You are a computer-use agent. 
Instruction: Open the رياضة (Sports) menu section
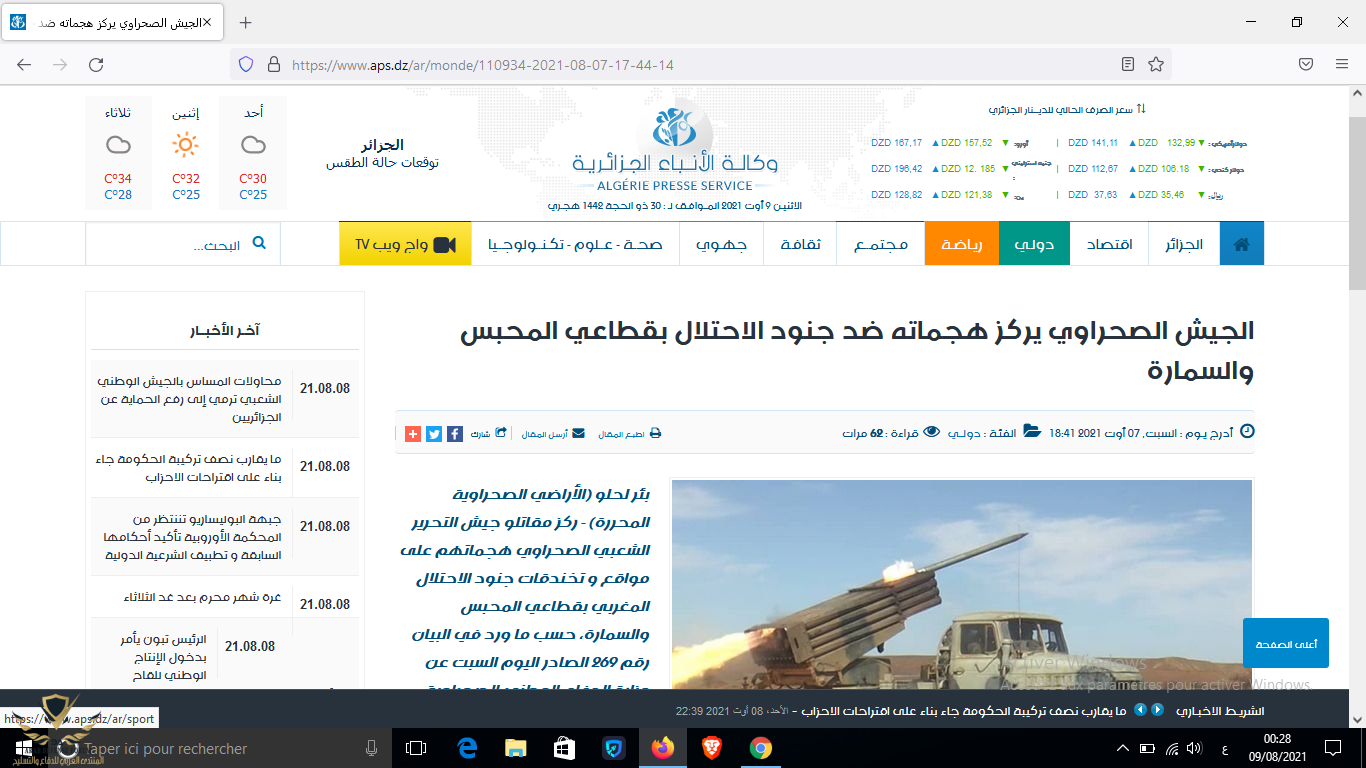(x=962, y=244)
